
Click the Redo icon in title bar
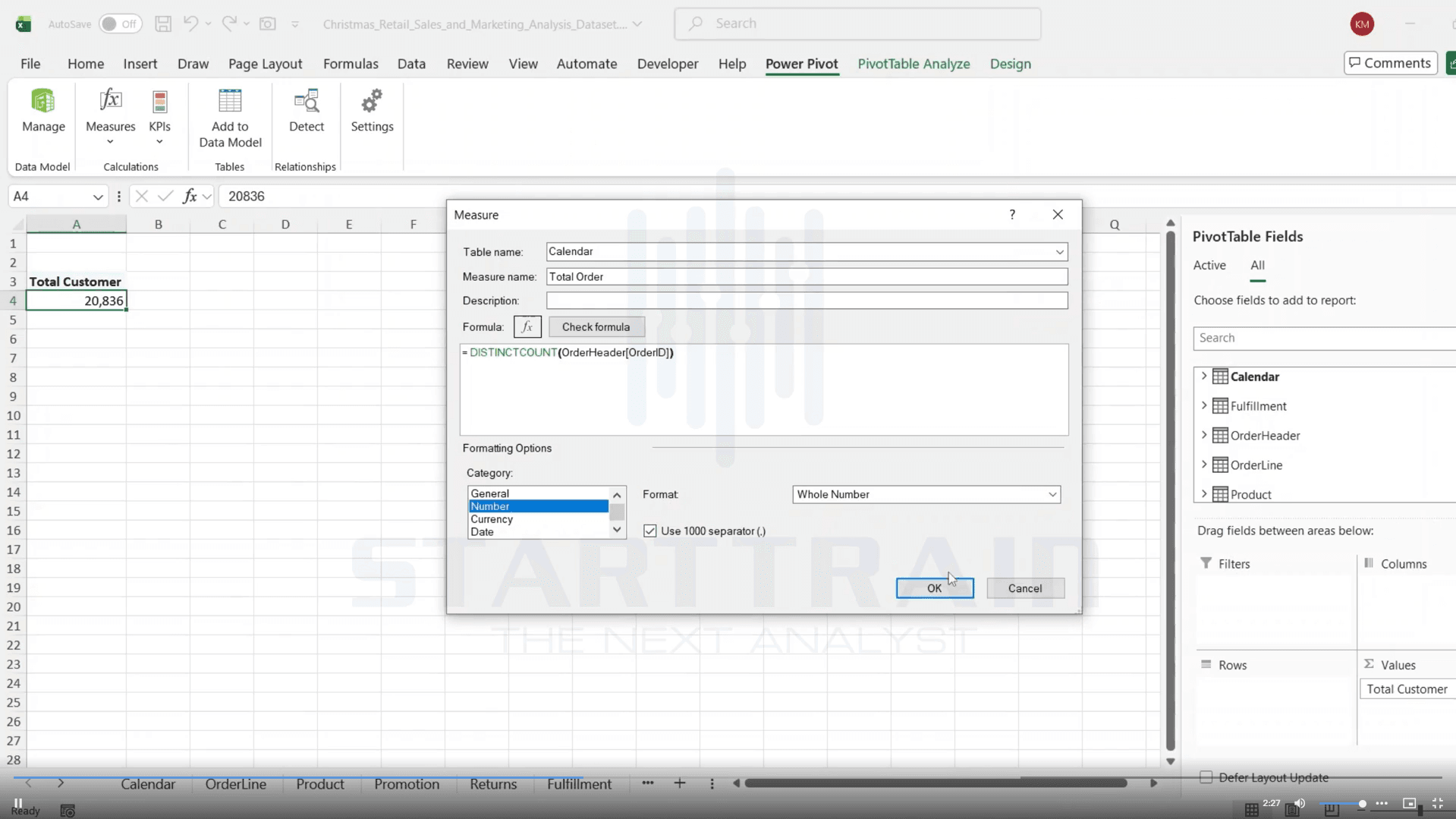(x=229, y=24)
